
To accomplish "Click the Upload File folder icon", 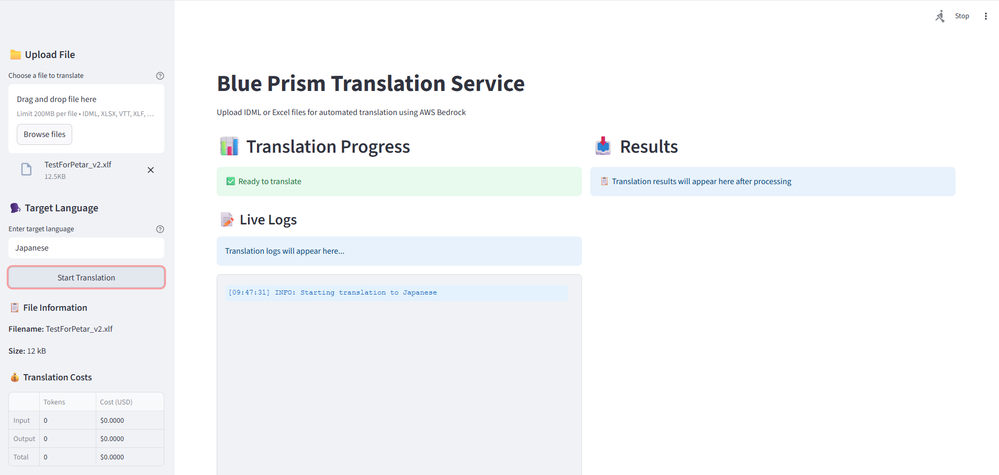I will (x=15, y=55).
